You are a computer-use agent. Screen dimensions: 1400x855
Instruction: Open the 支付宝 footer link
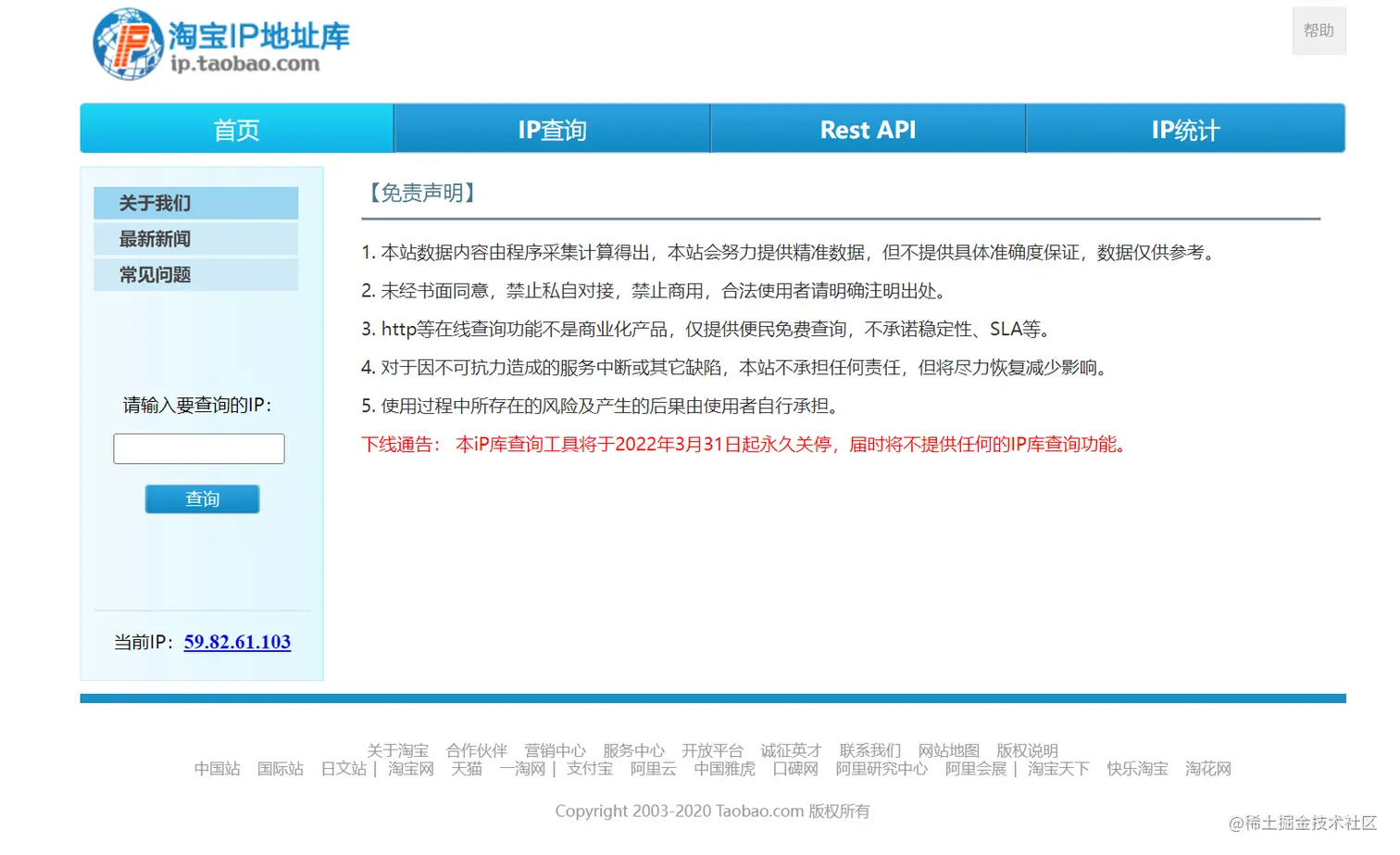point(590,769)
